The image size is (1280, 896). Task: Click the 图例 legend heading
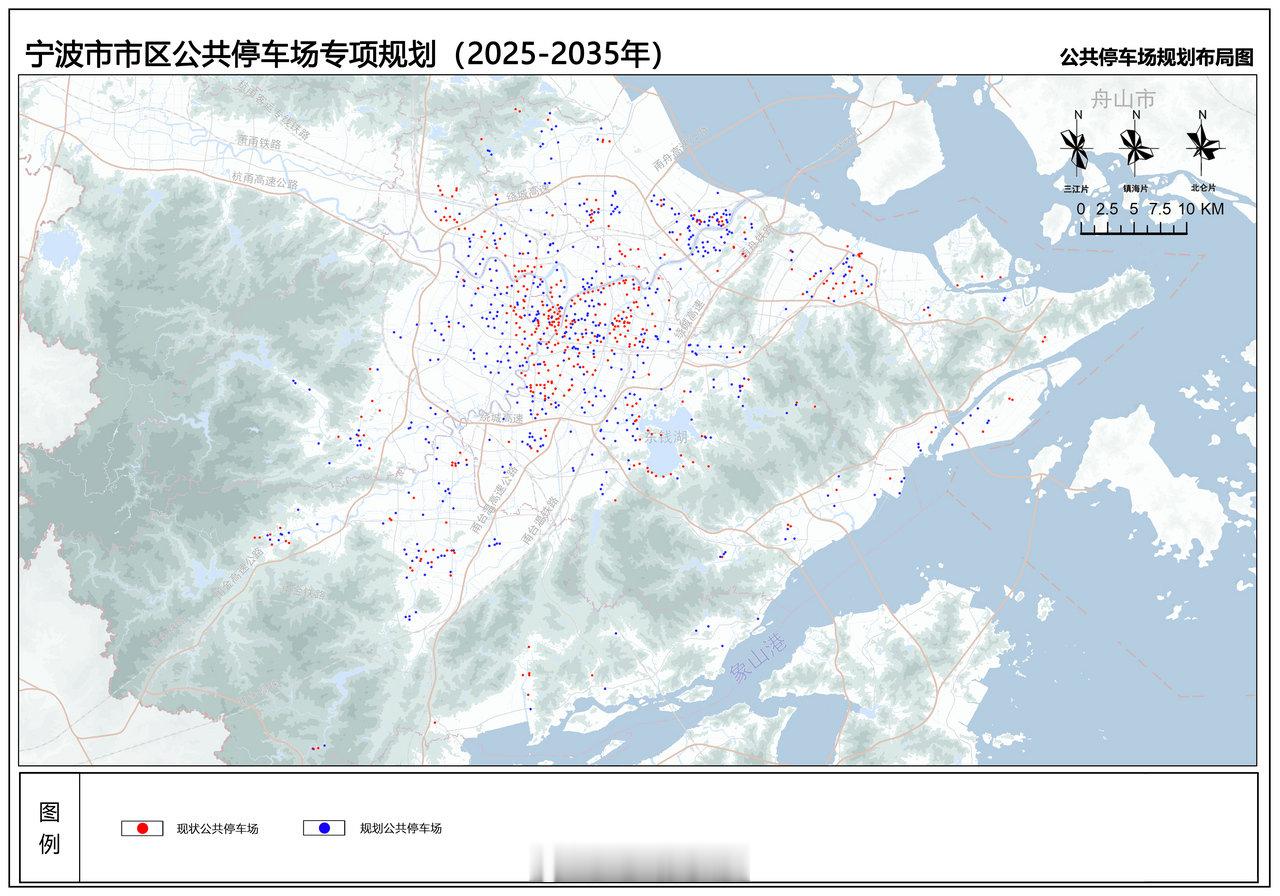tap(49, 828)
